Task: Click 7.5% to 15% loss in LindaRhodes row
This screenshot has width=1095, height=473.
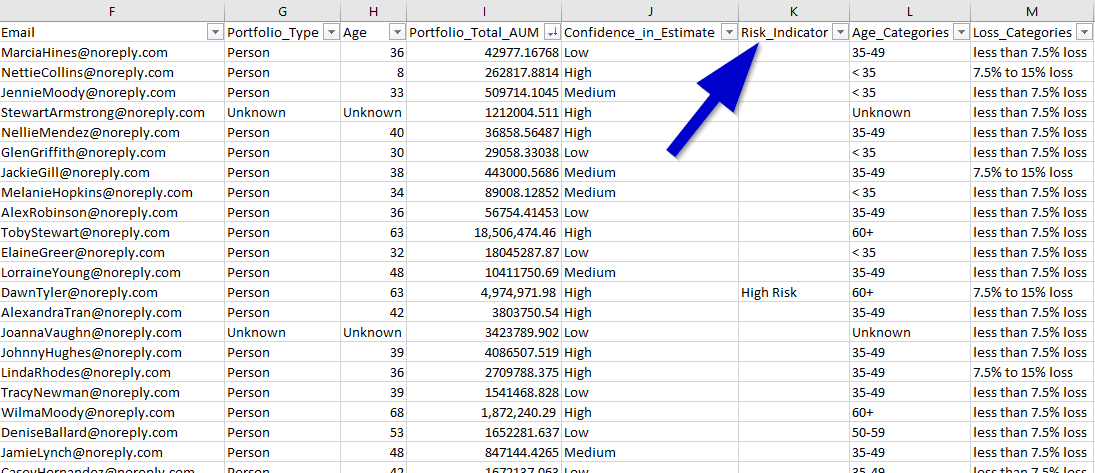Action: [x=1033, y=373]
